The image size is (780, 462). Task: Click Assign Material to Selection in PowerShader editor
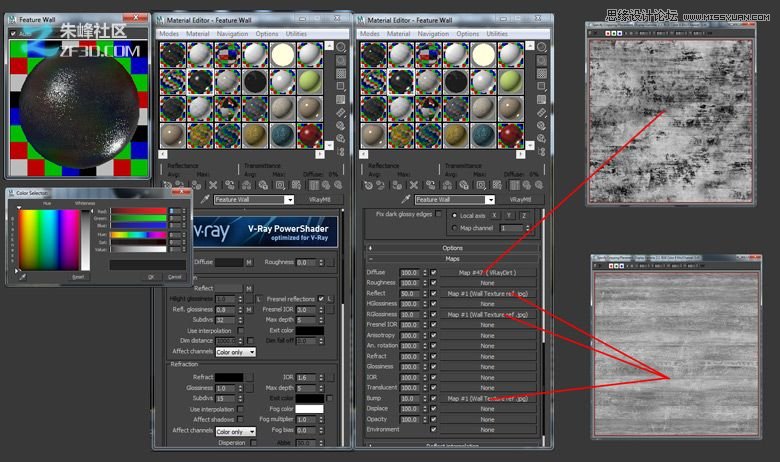point(196,185)
